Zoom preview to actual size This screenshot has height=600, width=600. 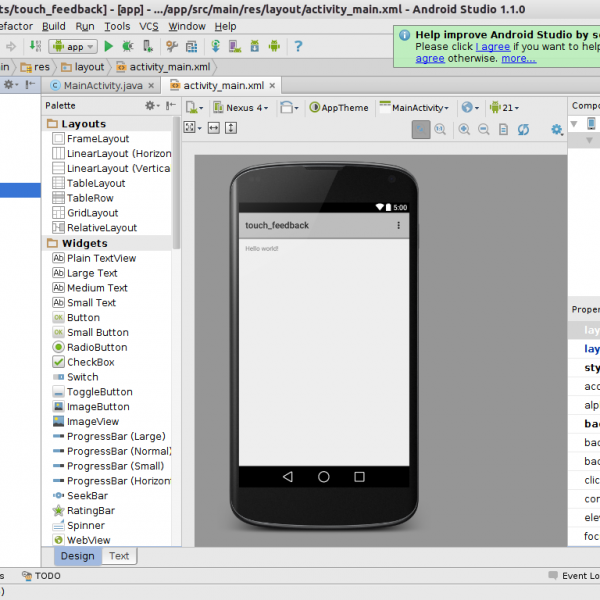[440, 129]
